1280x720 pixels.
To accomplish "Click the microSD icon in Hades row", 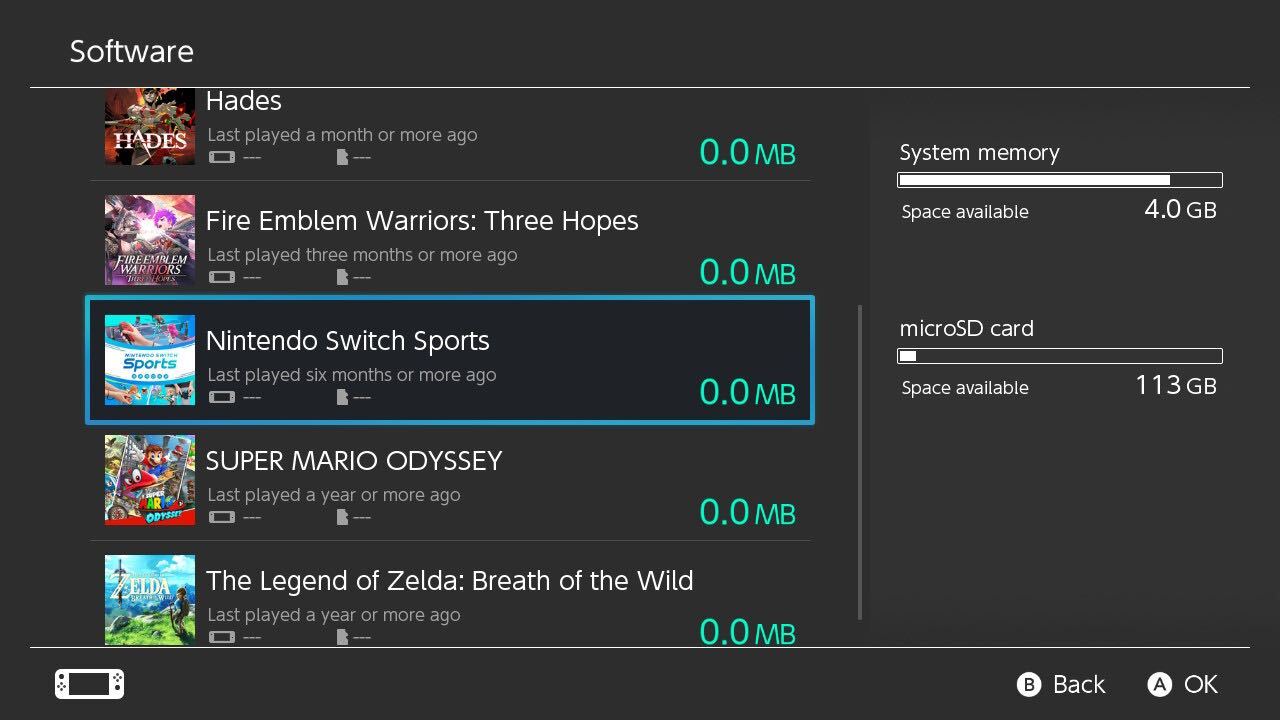I will [342, 157].
